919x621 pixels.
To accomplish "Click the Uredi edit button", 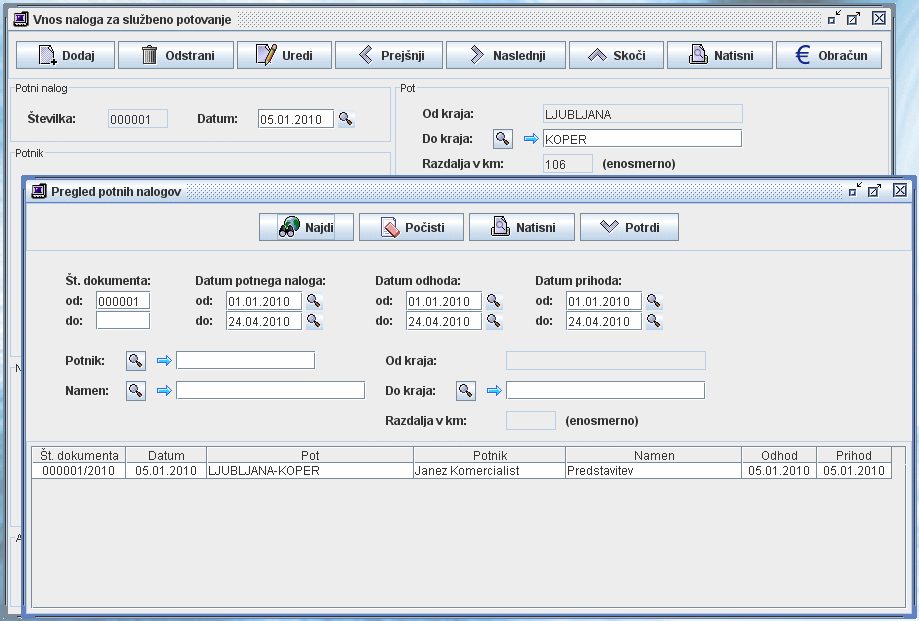I will tap(284, 55).
